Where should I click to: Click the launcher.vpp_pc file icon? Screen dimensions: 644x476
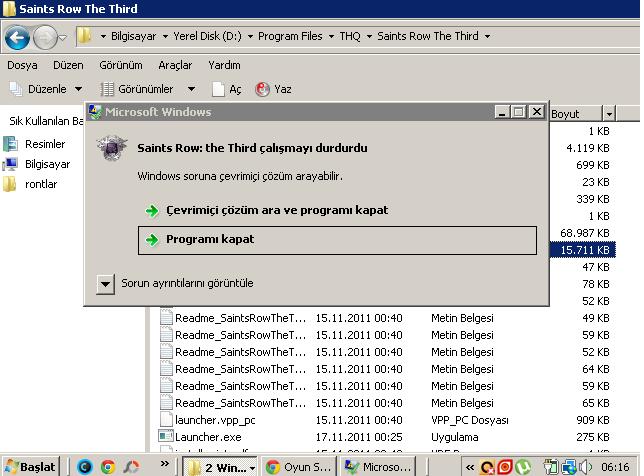(x=166, y=420)
